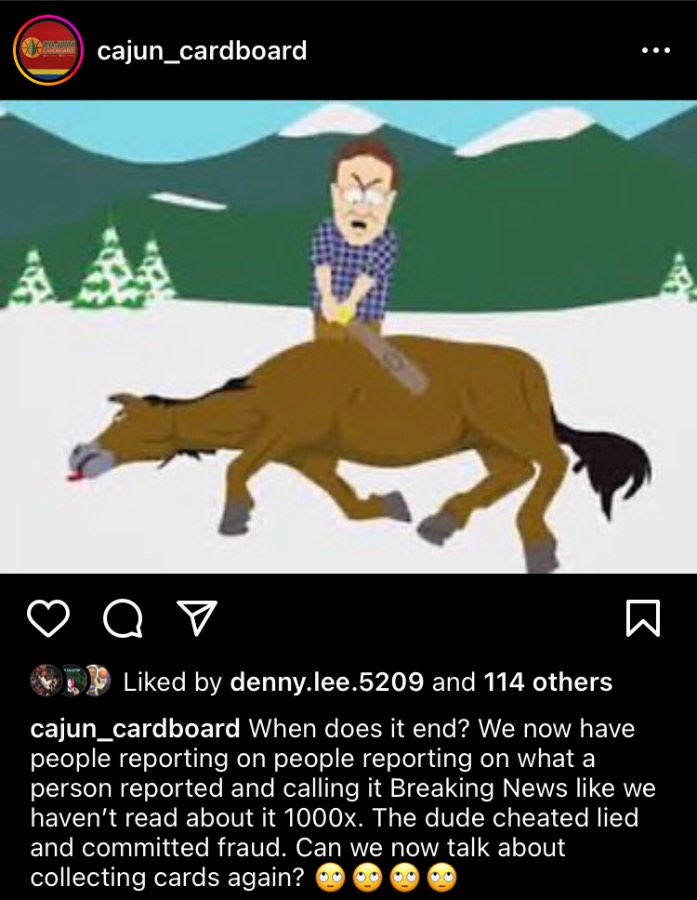Open comments with the speech bubble icon
This screenshot has width=697, height=900.
coord(122,619)
